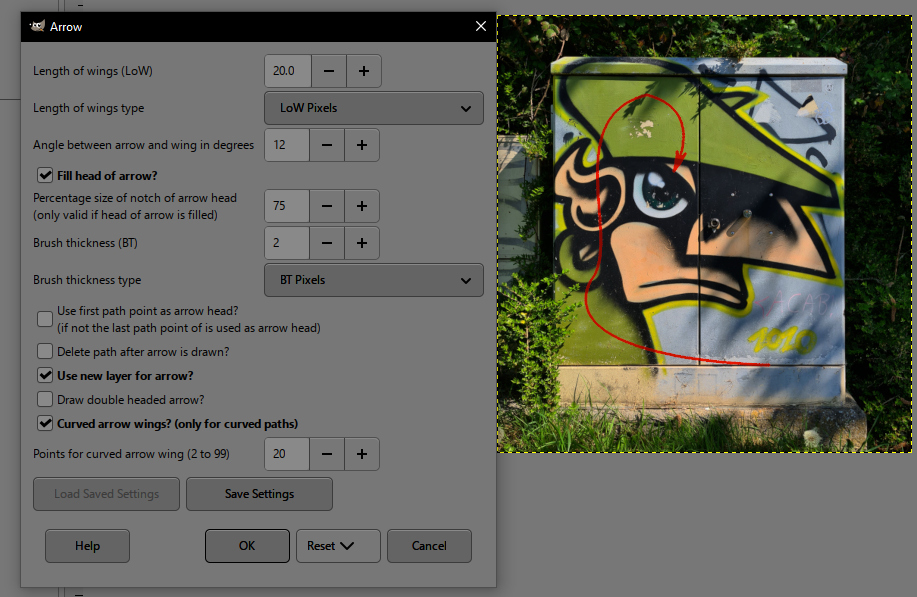Click the notch percentage field showing 75
This screenshot has height=597, width=917.
tap(287, 206)
